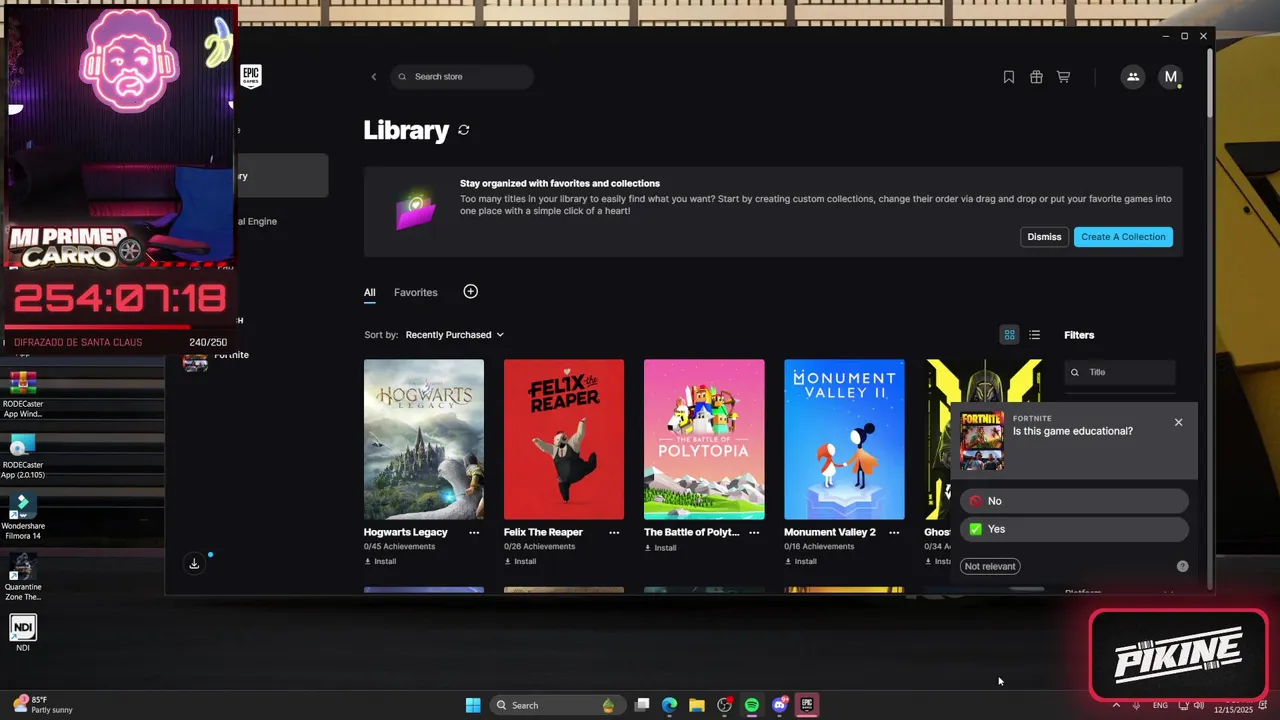Open Hogwarts Legacy three-dot options menu
The image size is (1280, 720).
pyautogui.click(x=474, y=533)
